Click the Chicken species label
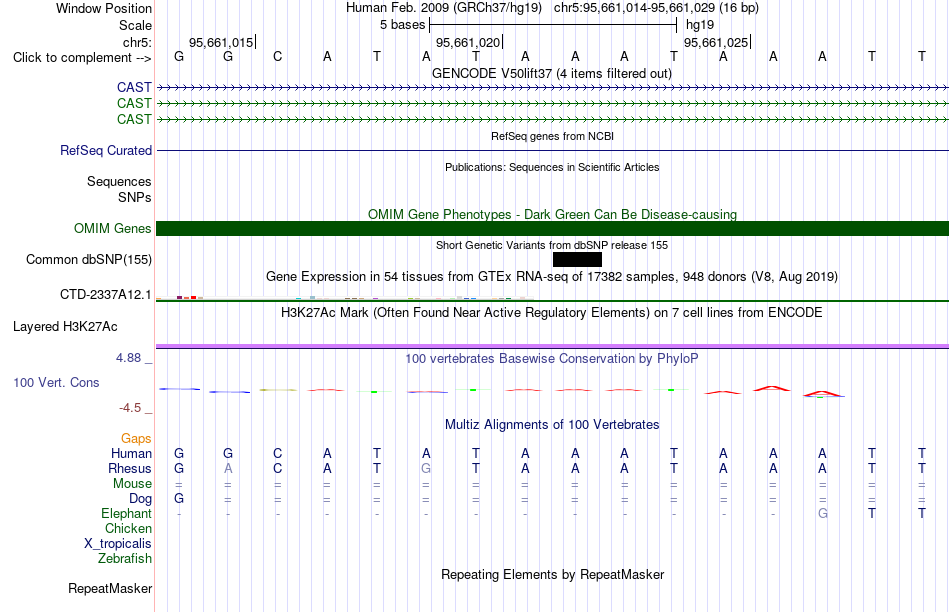950x612 pixels. click(128, 528)
